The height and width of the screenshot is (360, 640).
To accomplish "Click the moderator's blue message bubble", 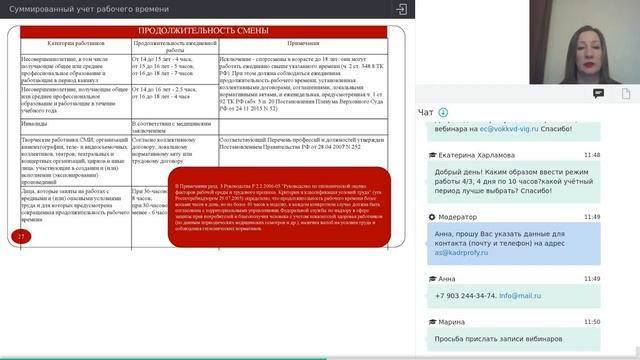I will pyautogui.click(x=513, y=244).
